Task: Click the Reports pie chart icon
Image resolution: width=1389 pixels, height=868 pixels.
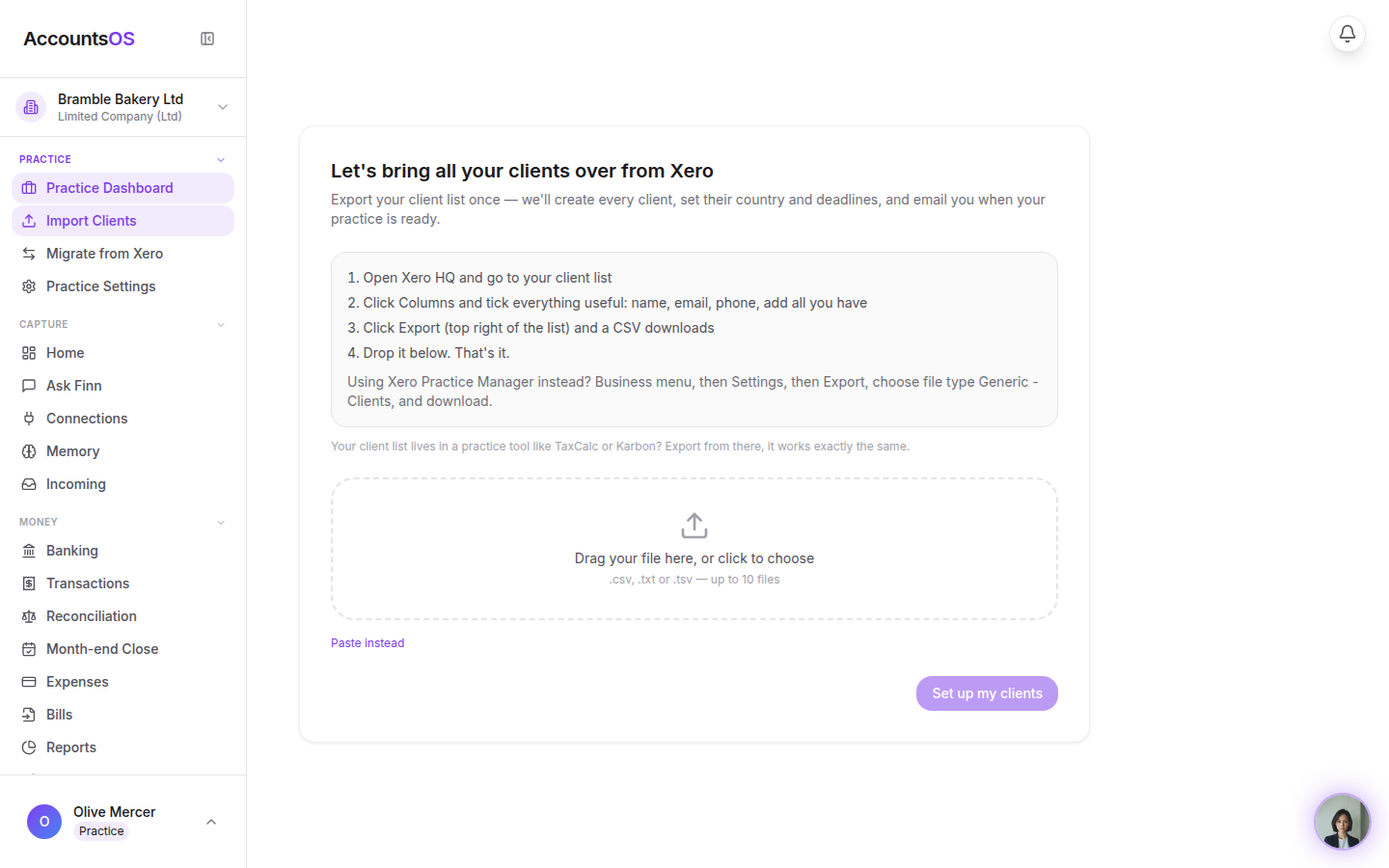Action: (x=29, y=747)
